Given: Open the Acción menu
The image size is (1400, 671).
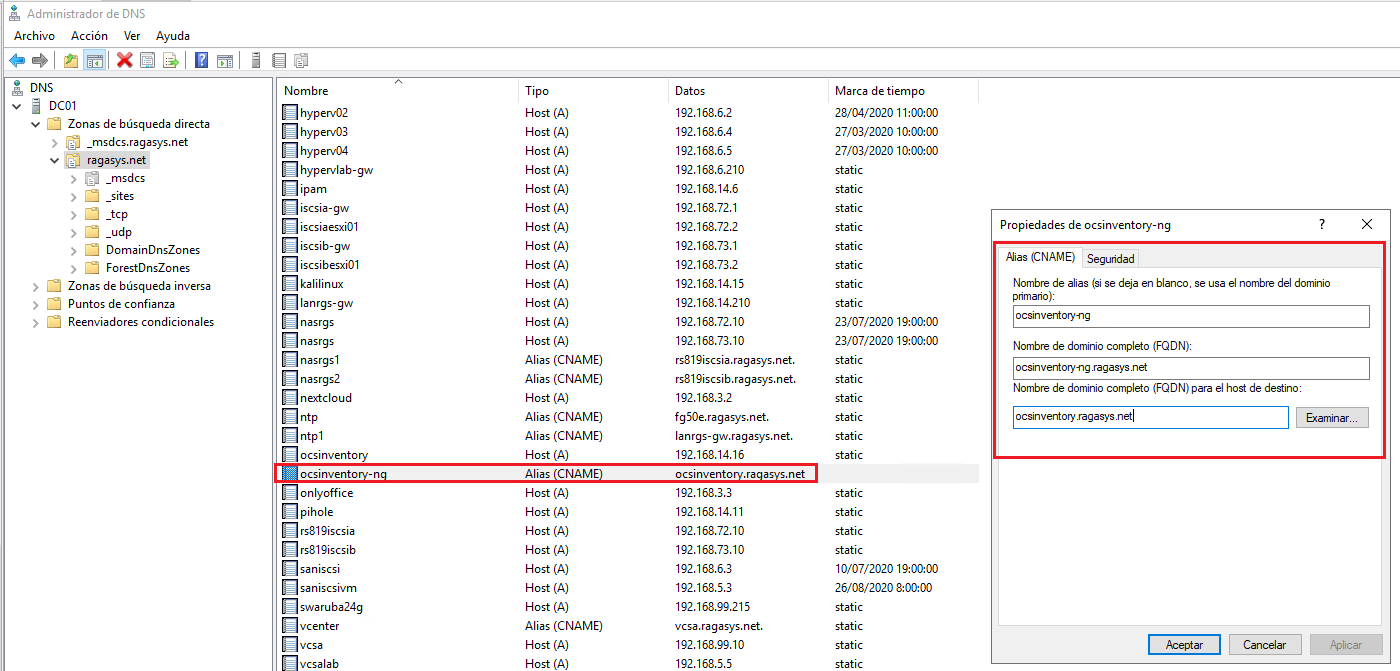Looking at the screenshot, I should pyautogui.click(x=89, y=35).
